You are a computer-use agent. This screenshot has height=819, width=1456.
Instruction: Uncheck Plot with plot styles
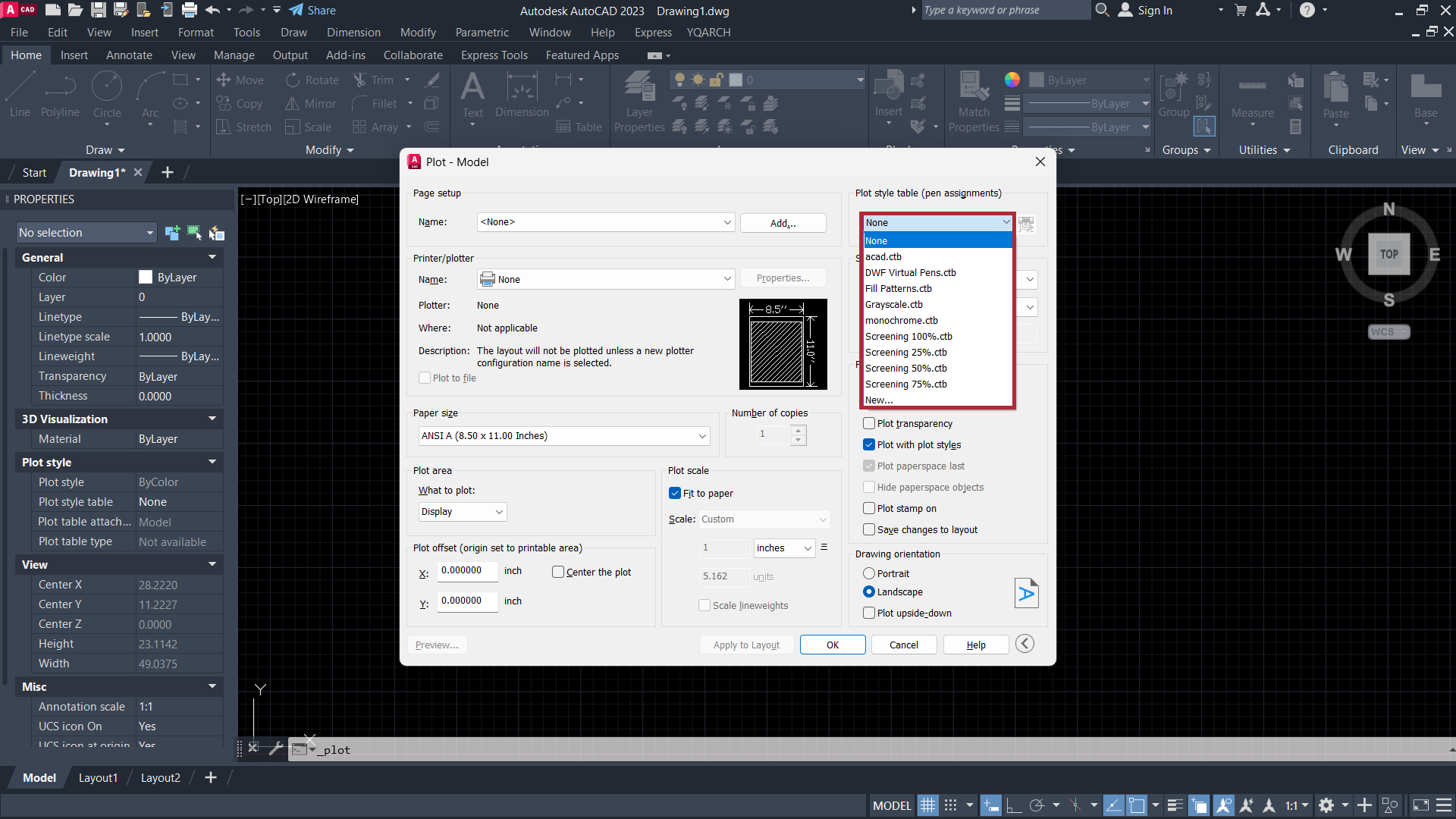pyautogui.click(x=869, y=444)
